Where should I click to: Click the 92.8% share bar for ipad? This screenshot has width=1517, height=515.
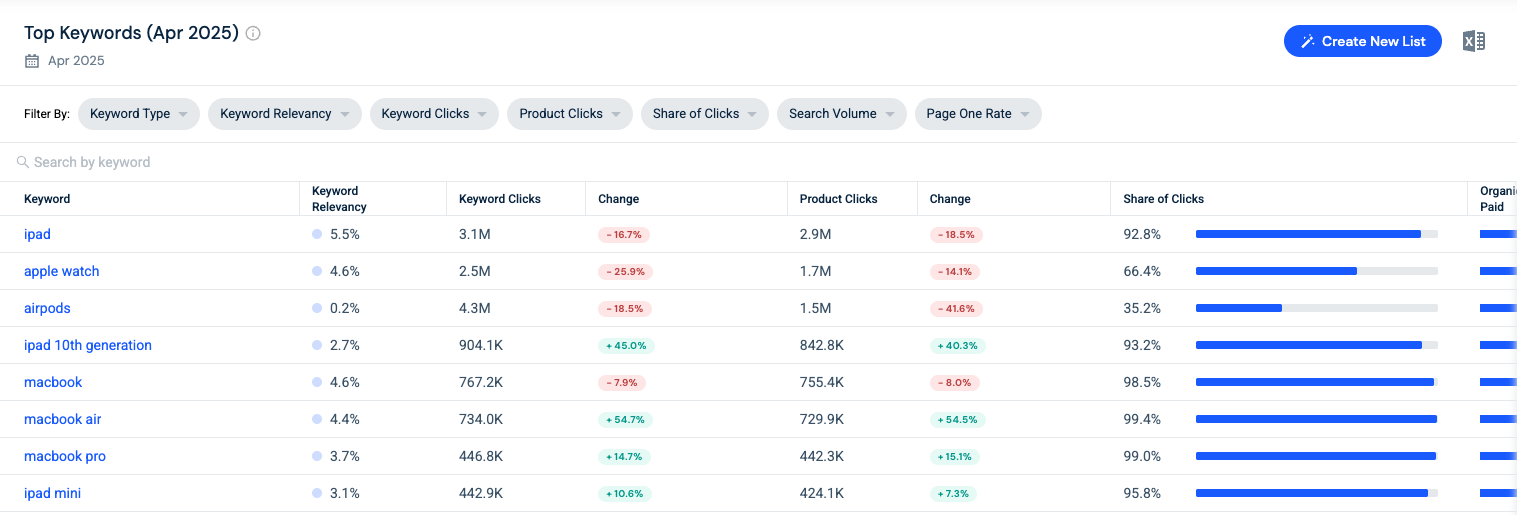coord(1317,234)
